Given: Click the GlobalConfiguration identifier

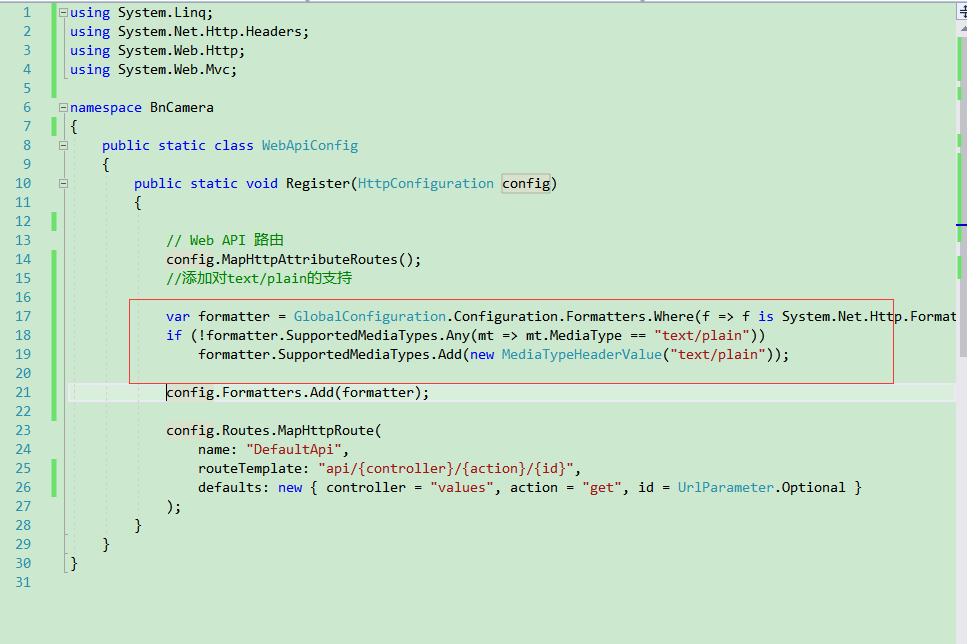Looking at the screenshot, I should (x=369, y=316).
